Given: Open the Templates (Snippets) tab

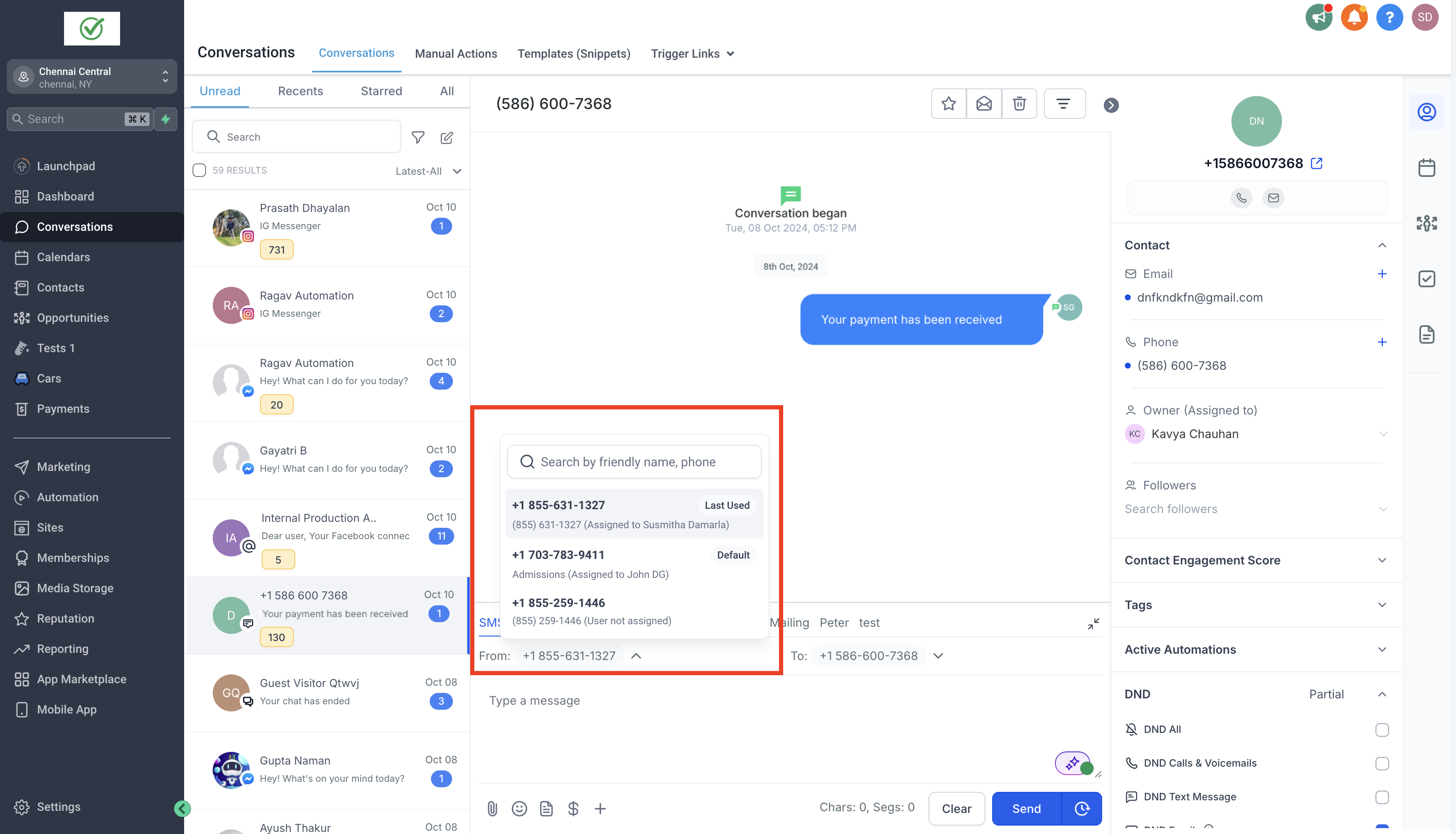Looking at the screenshot, I should click(x=573, y=54).
